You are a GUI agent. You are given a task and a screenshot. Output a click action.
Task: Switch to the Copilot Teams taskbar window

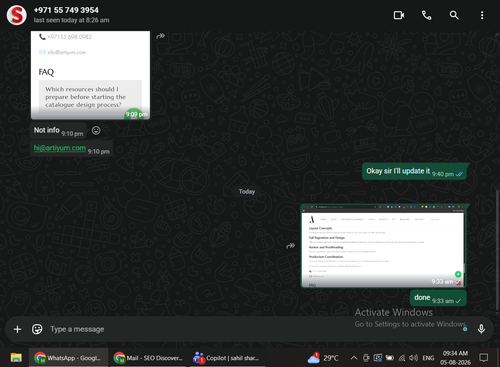click(228, 358)
